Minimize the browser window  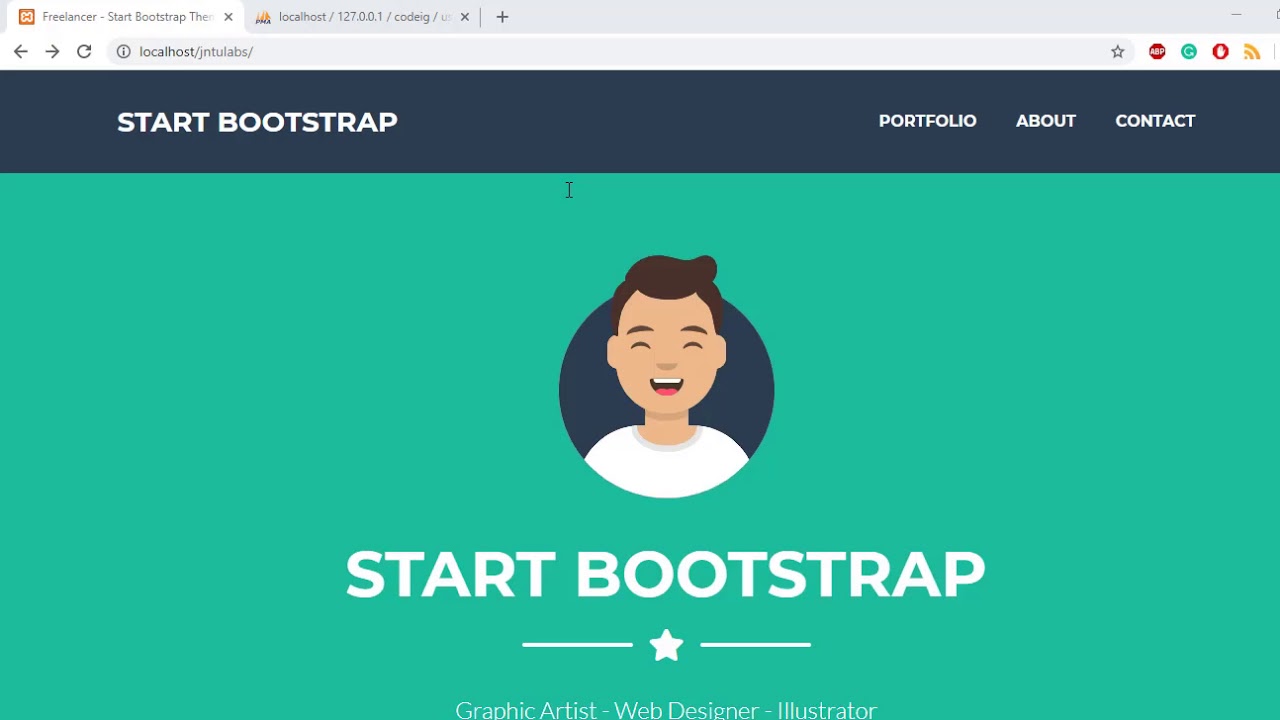[x=1236, y=15]
